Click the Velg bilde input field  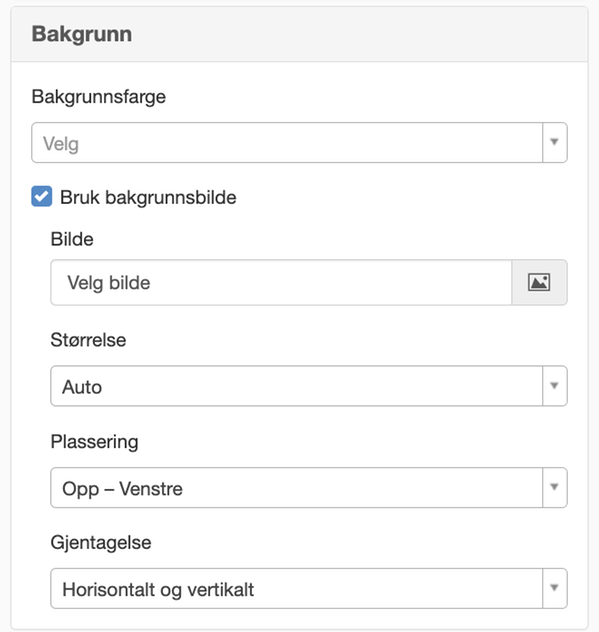(281, 283)
